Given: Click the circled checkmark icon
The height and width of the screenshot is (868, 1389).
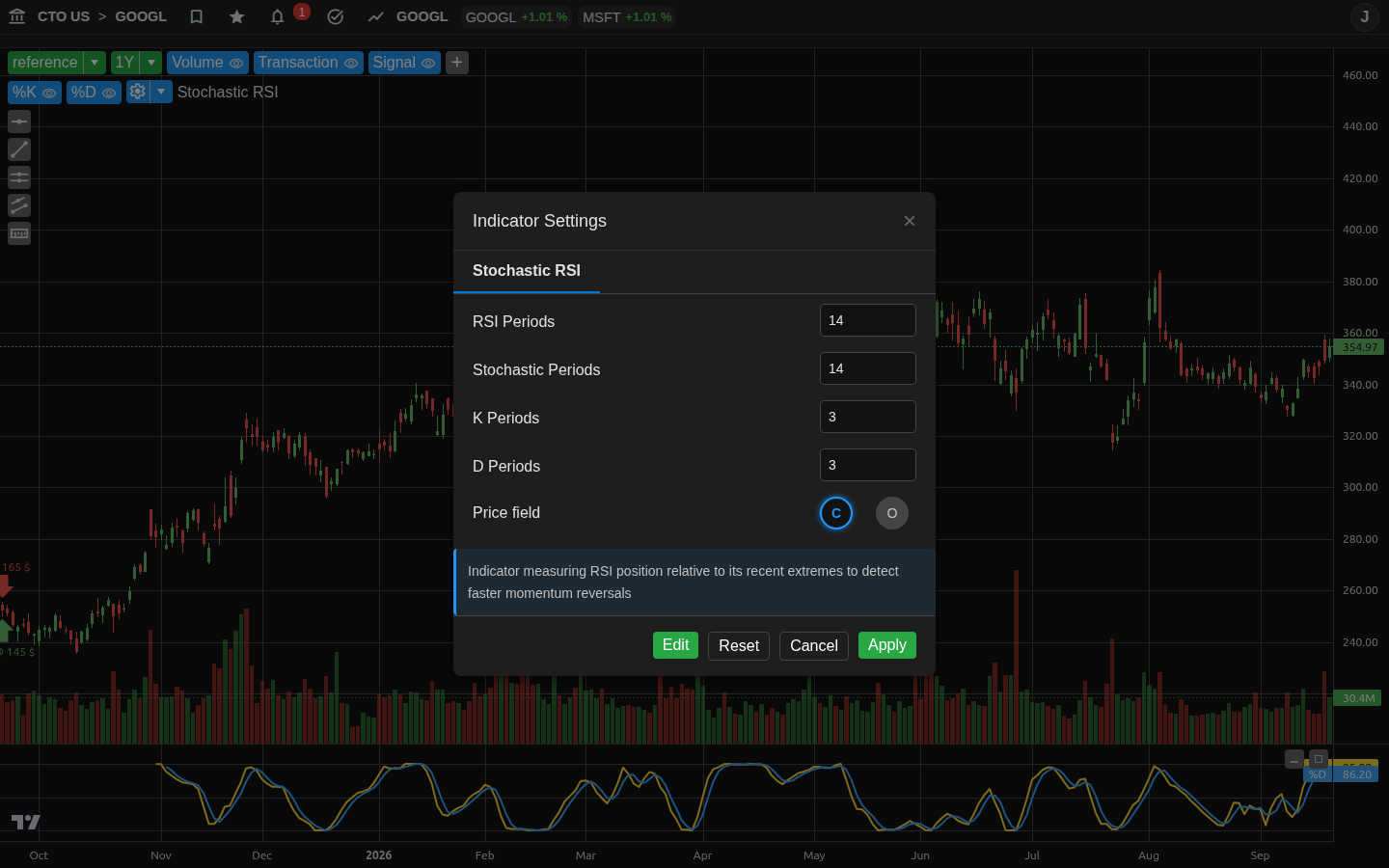Looking at the screenshot, I should point(336,16).
